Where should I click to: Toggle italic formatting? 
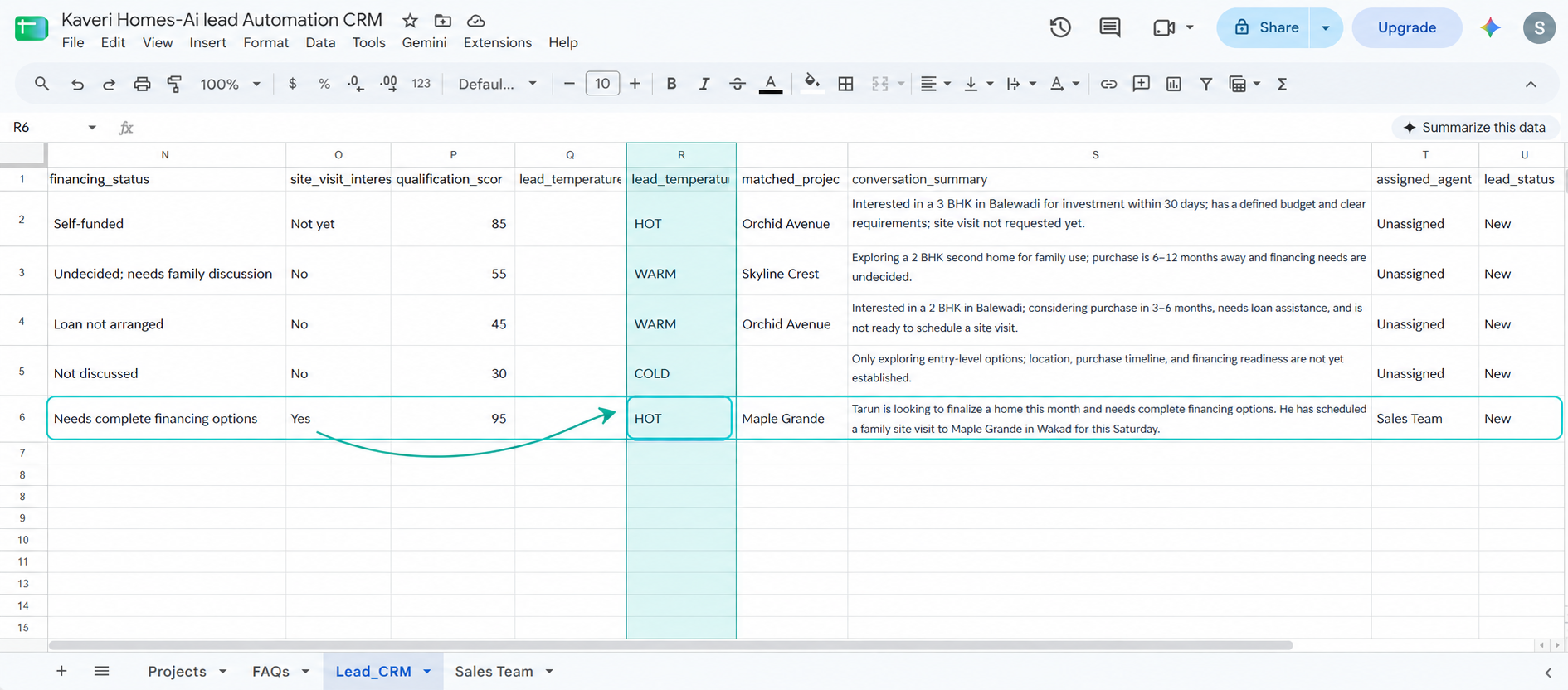[x=704, y=84]
